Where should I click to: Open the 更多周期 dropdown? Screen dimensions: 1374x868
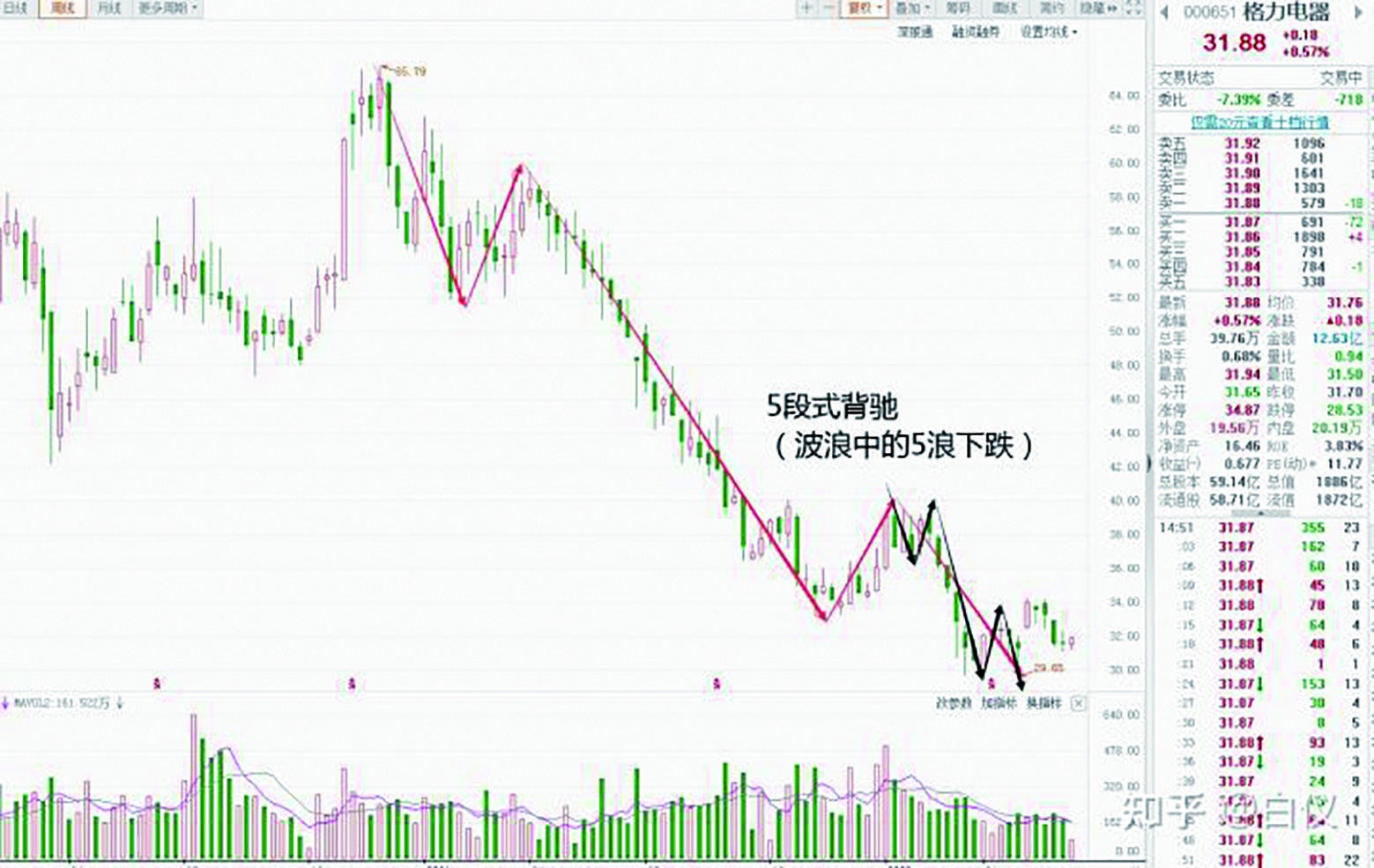click(167, 9)
